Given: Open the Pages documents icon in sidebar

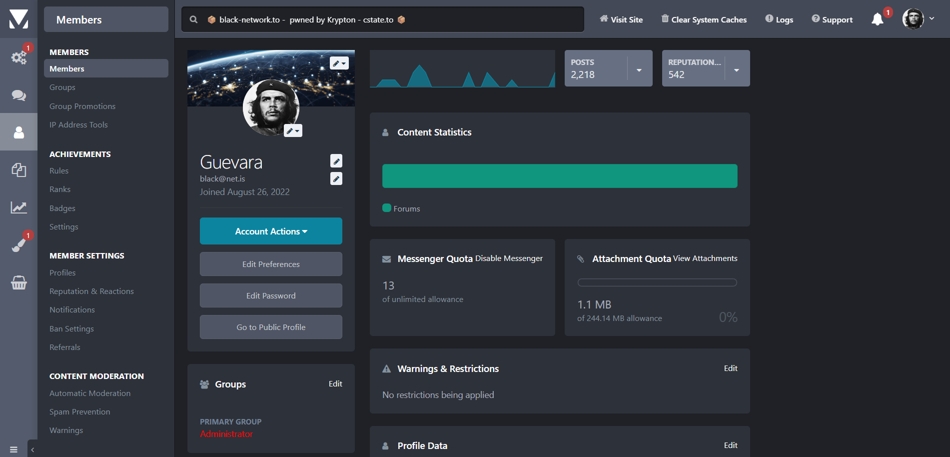Looking at the screenshot, I should pos(18,170).
